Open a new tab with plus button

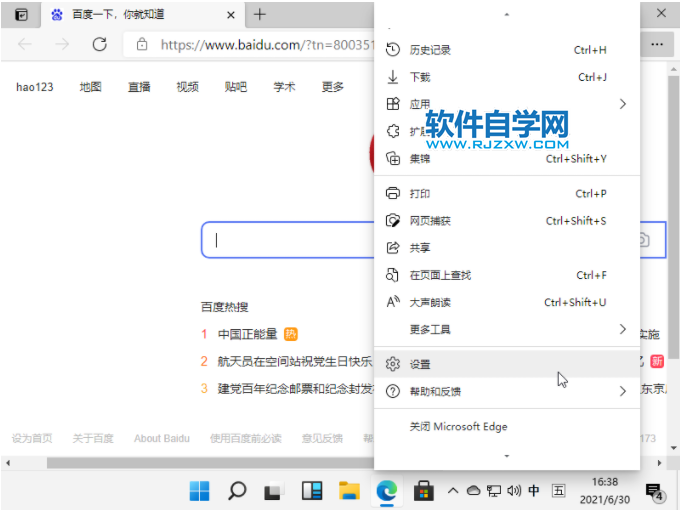259,15
